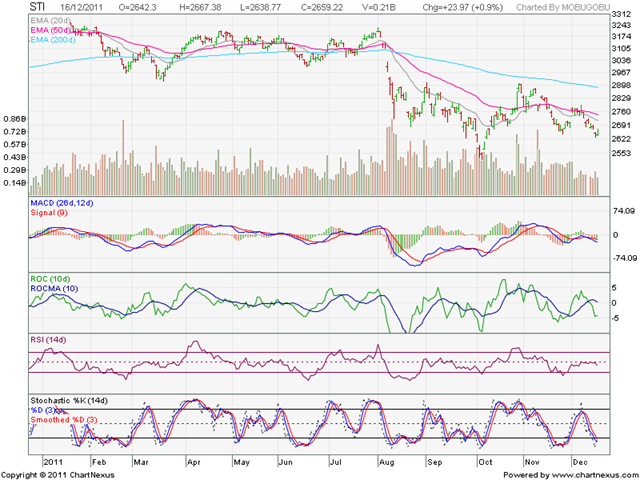Click the tallest August volume bar

click(392, 157)
